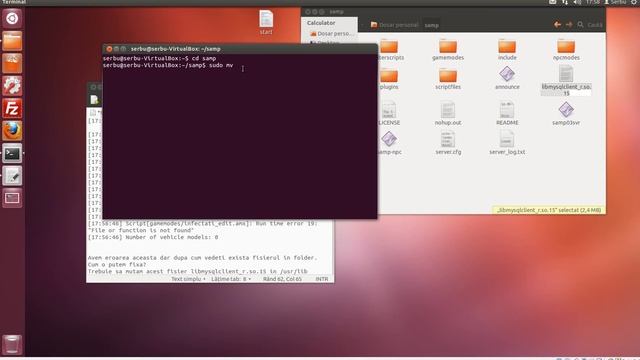Focus the Terminal launcher icon

coord(12,153)
